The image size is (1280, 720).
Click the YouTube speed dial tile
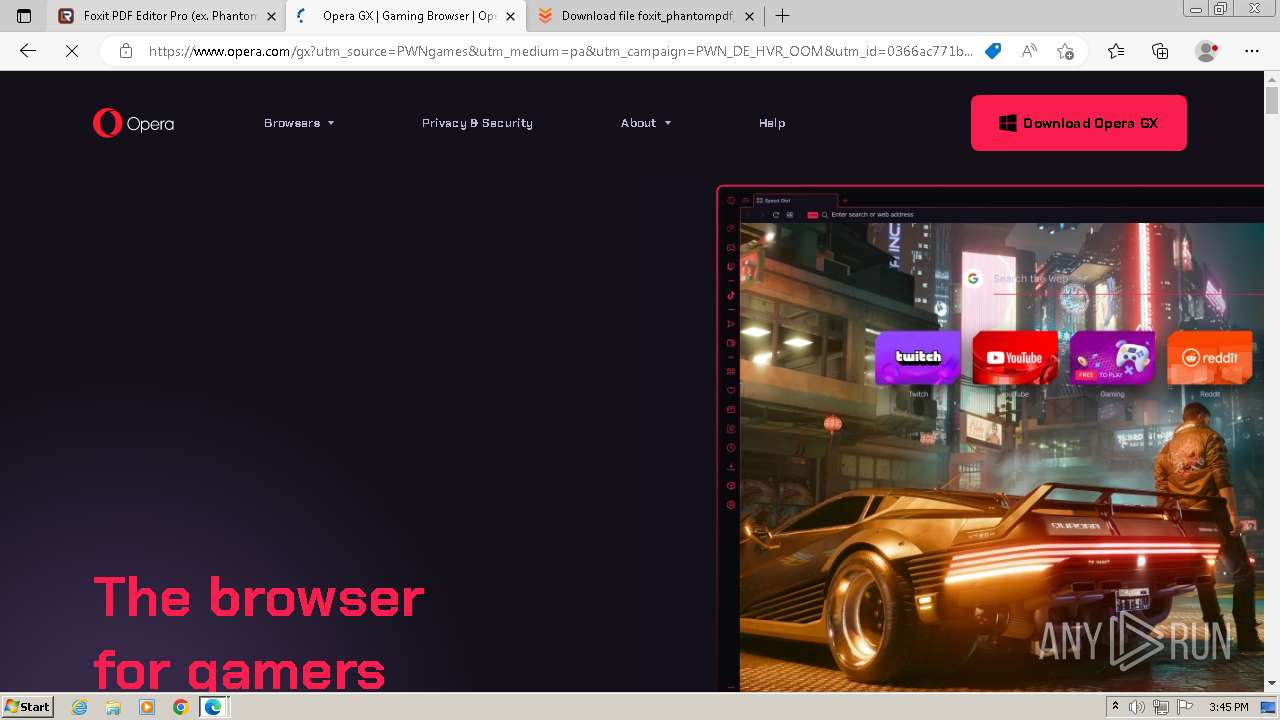coord(1015,358)
